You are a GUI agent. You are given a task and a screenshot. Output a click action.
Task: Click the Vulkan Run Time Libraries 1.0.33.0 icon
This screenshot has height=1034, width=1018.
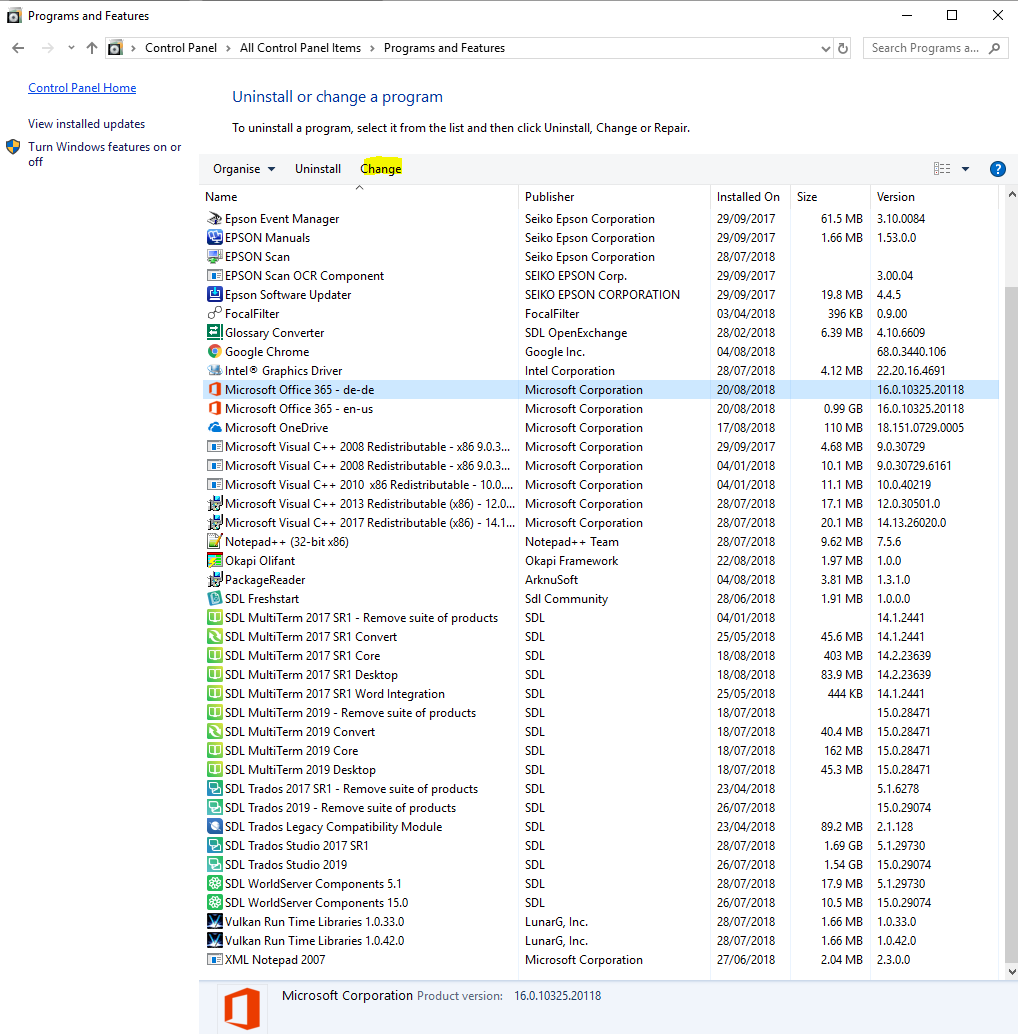tap(214, 921)
